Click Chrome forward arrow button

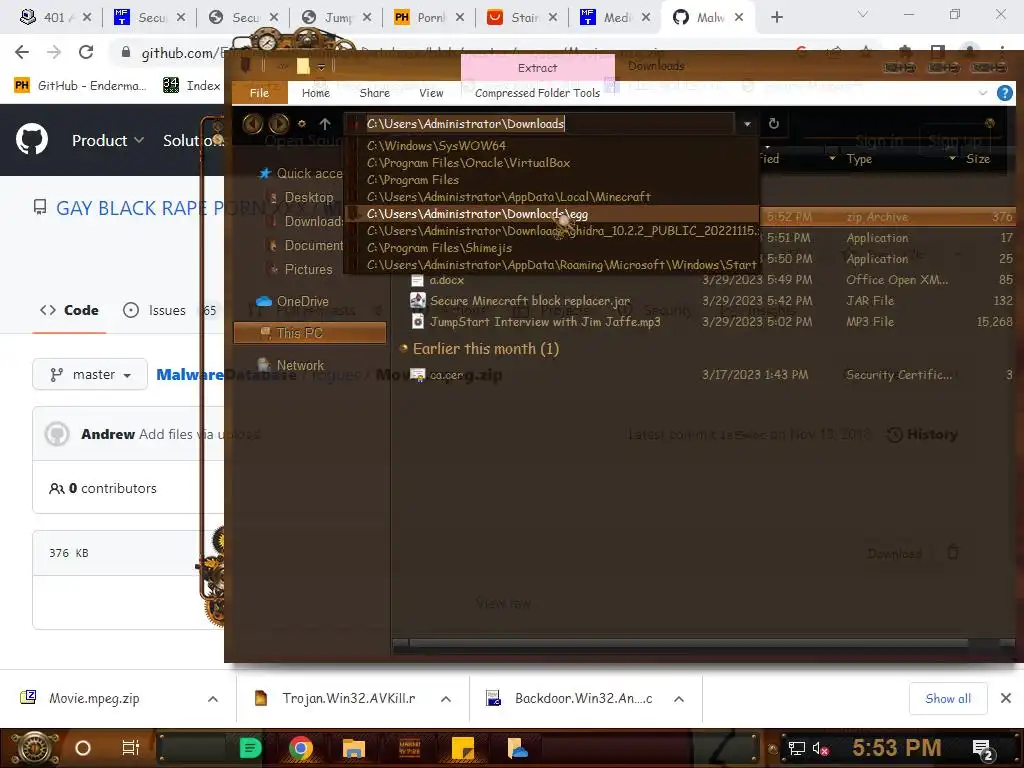pyautogui.click(x=54, y=52)
